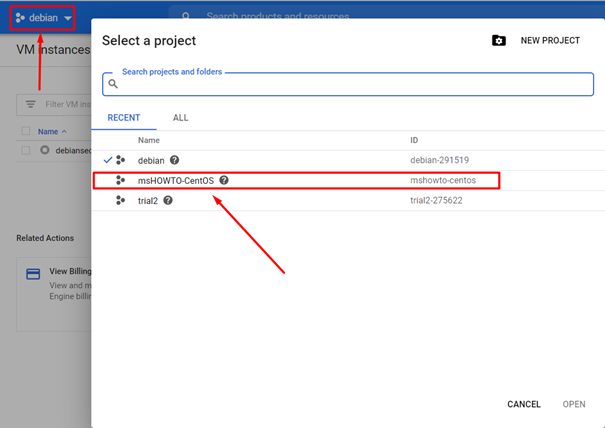Click the NEW PROJECT button
The image size is (605, 428).
click(550, 41)
